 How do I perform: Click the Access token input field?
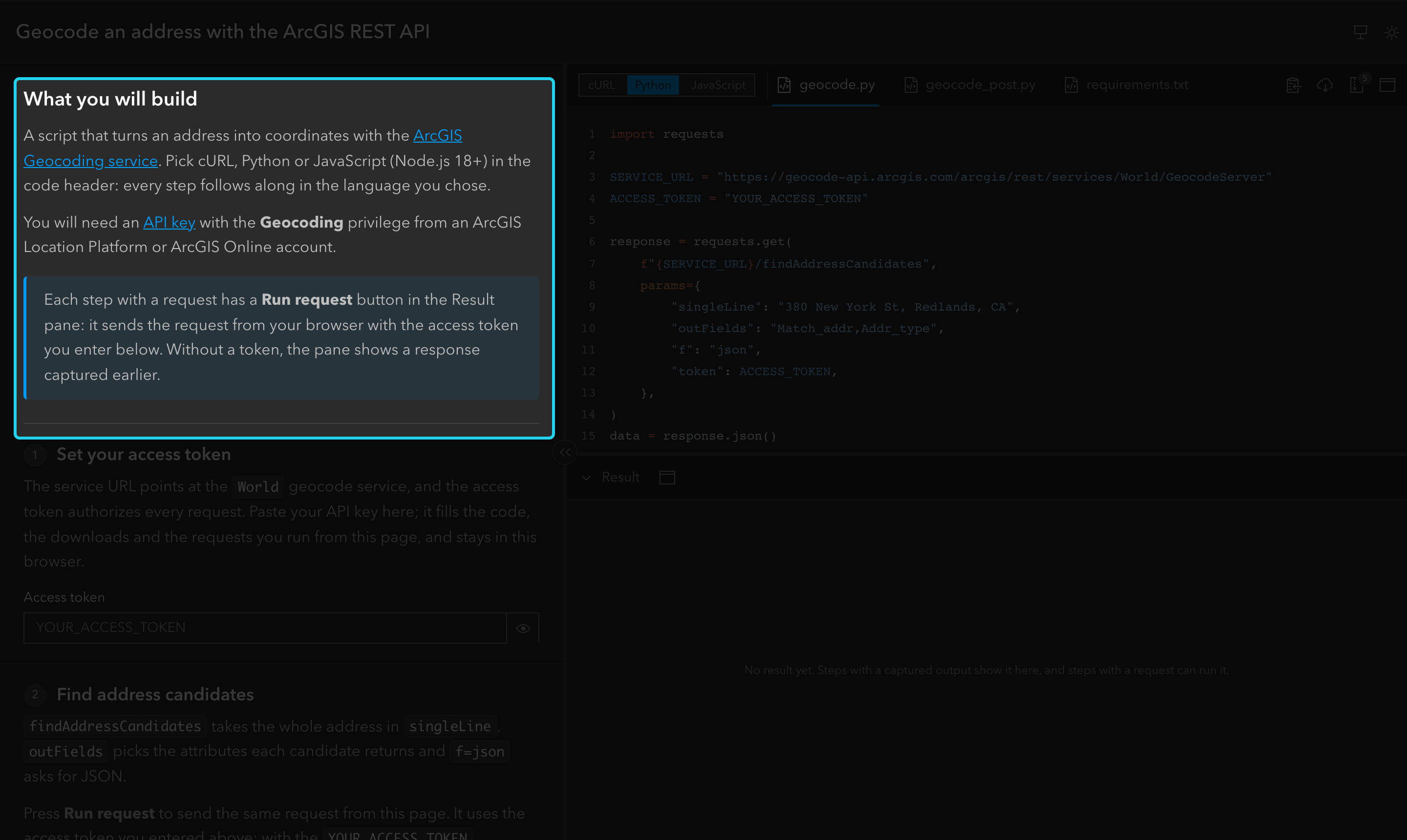[x=265, y=628]
